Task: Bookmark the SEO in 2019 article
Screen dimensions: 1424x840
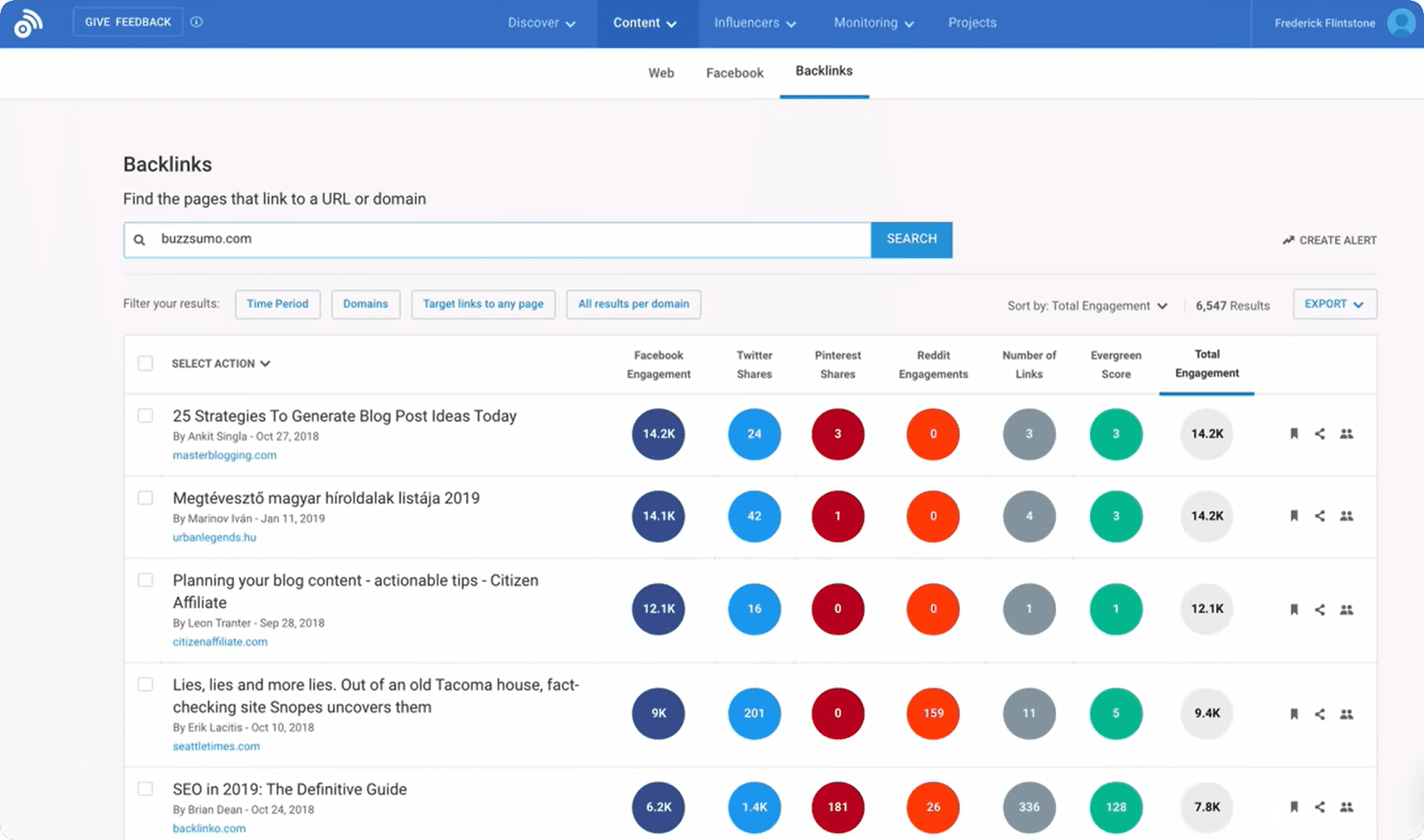Action: [x=1294, y=807]
